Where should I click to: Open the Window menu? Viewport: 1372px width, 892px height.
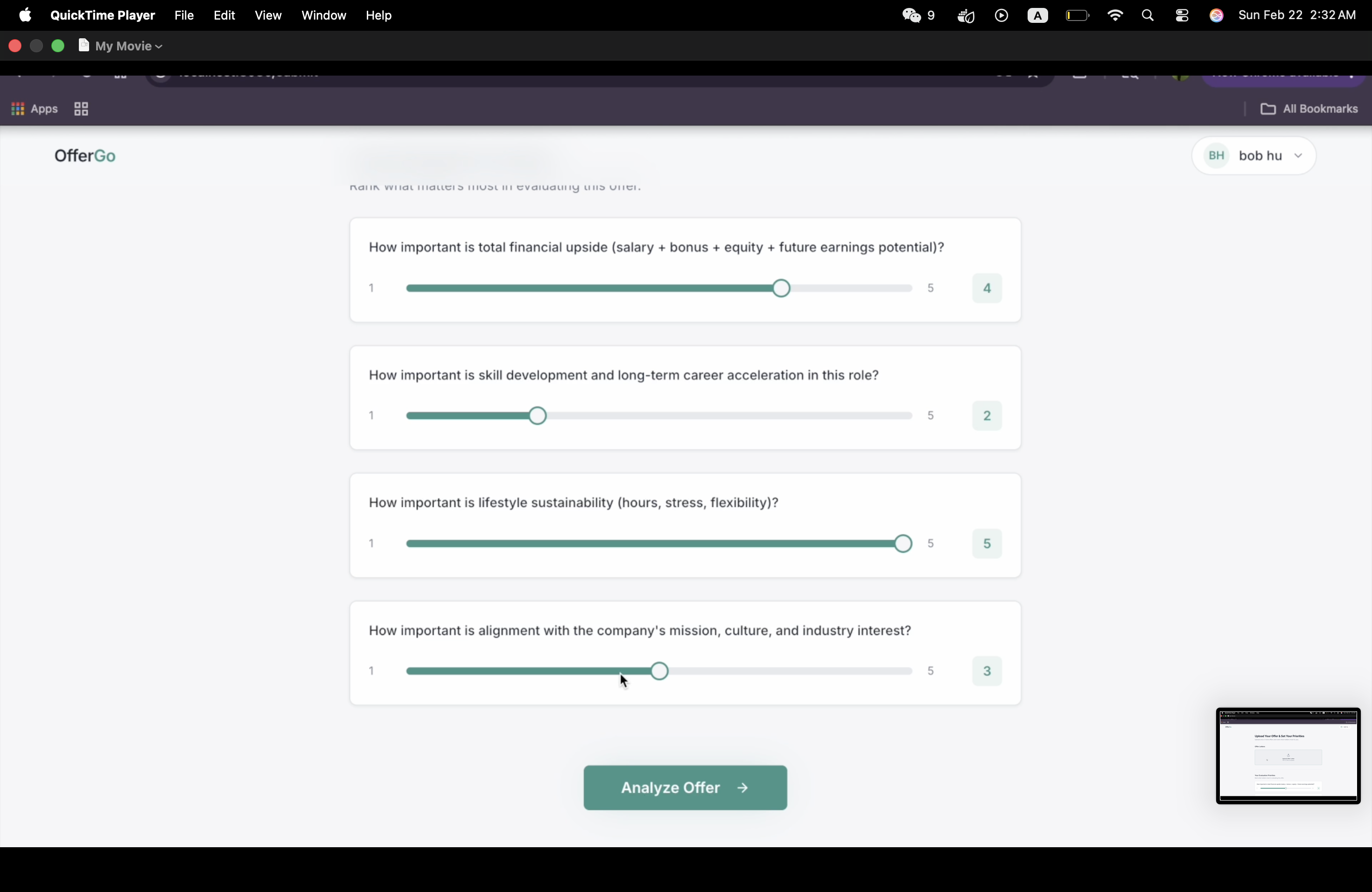323,15
